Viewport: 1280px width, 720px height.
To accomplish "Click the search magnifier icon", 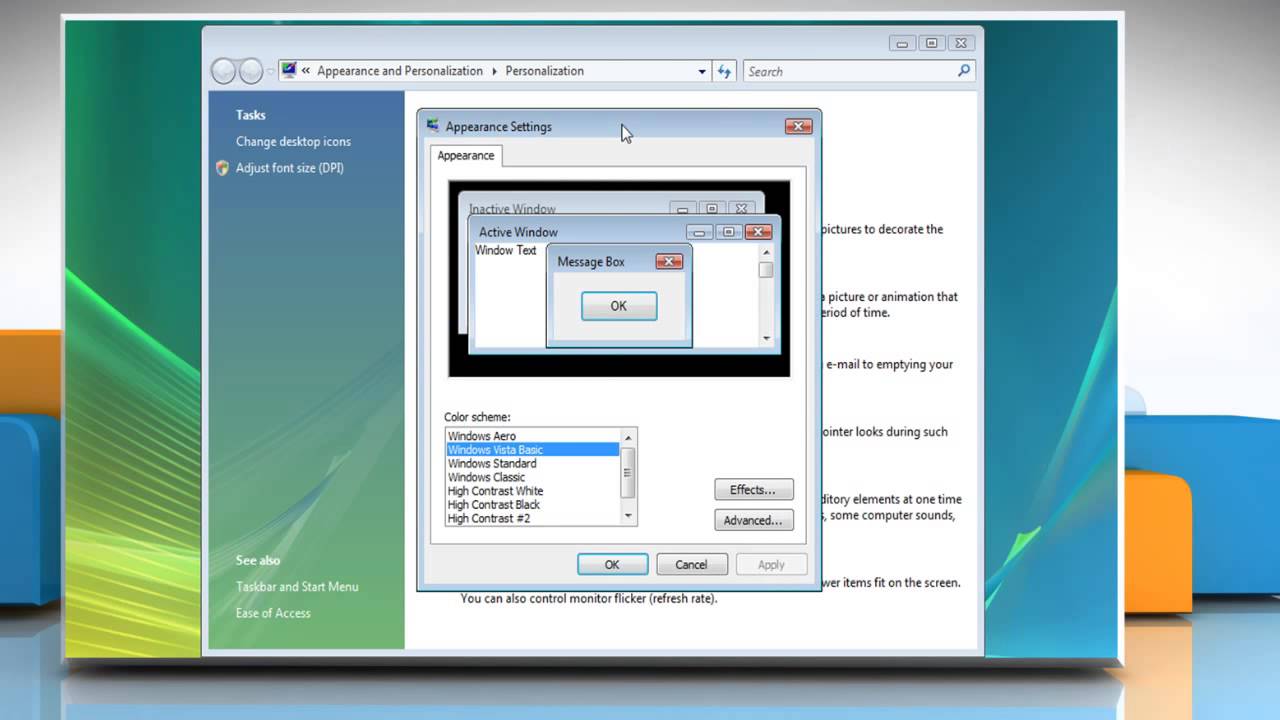I will pos(963,71).
